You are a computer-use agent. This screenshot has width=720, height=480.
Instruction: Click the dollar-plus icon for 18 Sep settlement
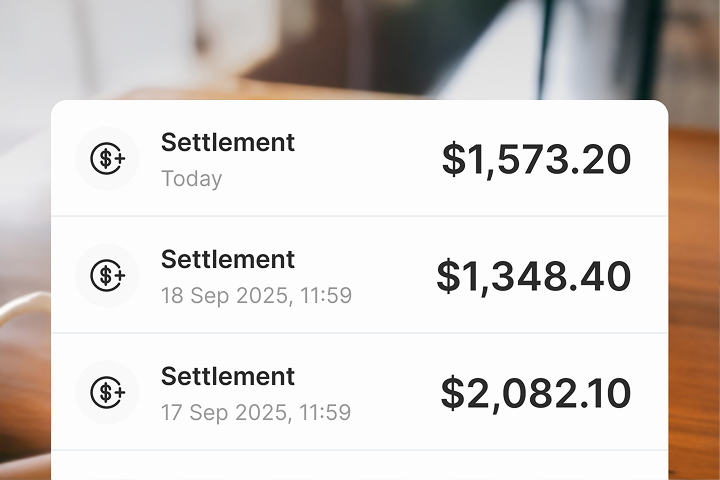107,275
